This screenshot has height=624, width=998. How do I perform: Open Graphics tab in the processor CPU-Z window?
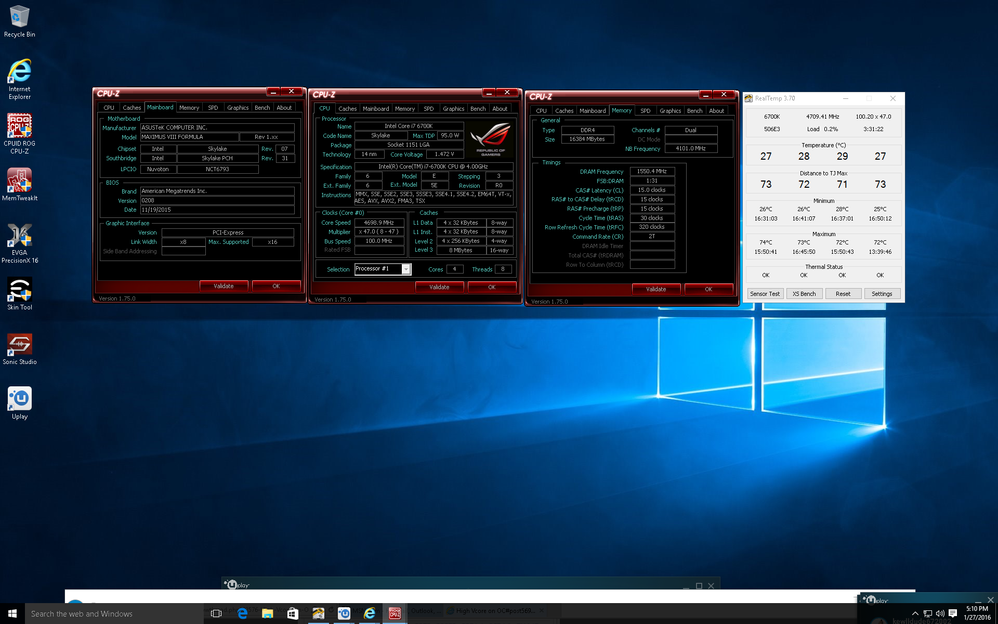(453, 109)
